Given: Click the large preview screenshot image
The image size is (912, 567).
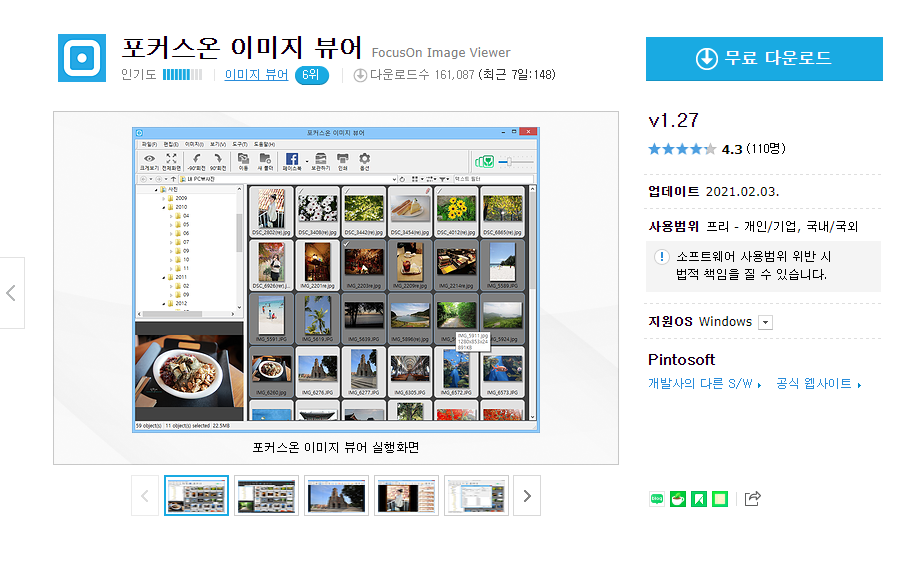Looking at the screenshot, I should click(336, 280).
